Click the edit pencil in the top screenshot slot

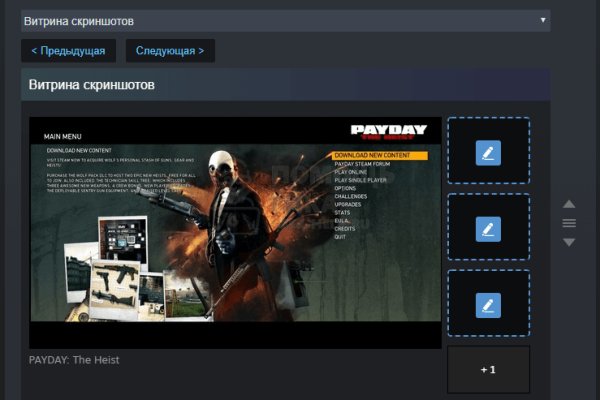(x=488, y=152)
